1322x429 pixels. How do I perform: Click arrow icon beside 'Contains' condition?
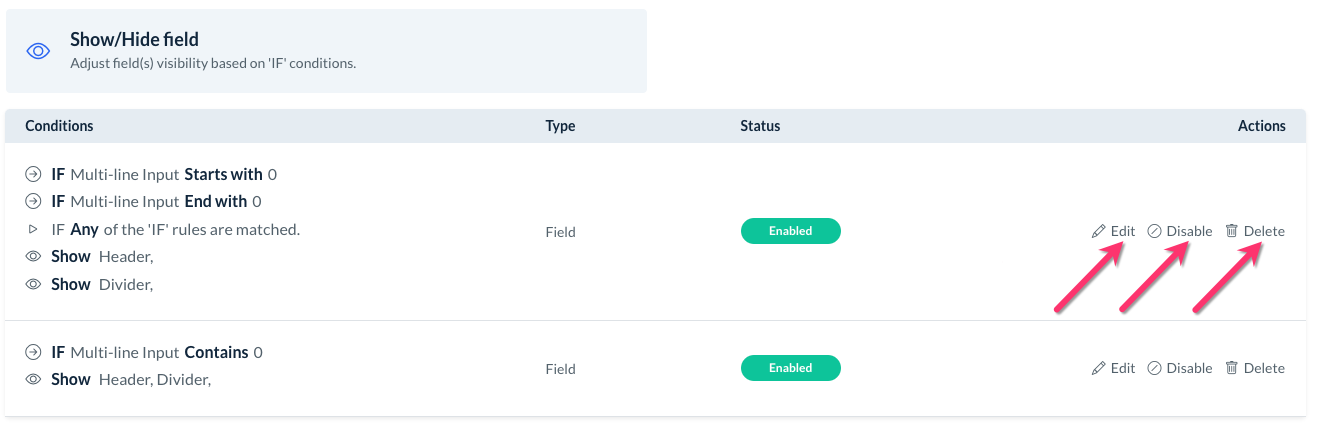pos(33,352)
